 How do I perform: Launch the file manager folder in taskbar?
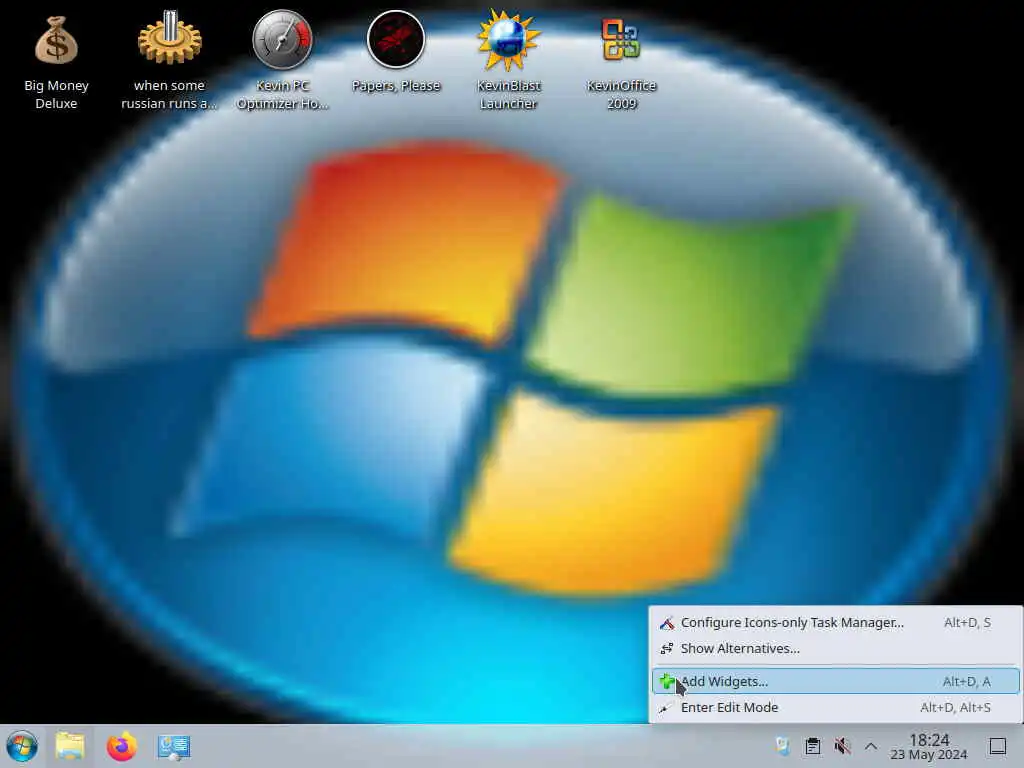[x=70, y=746]
